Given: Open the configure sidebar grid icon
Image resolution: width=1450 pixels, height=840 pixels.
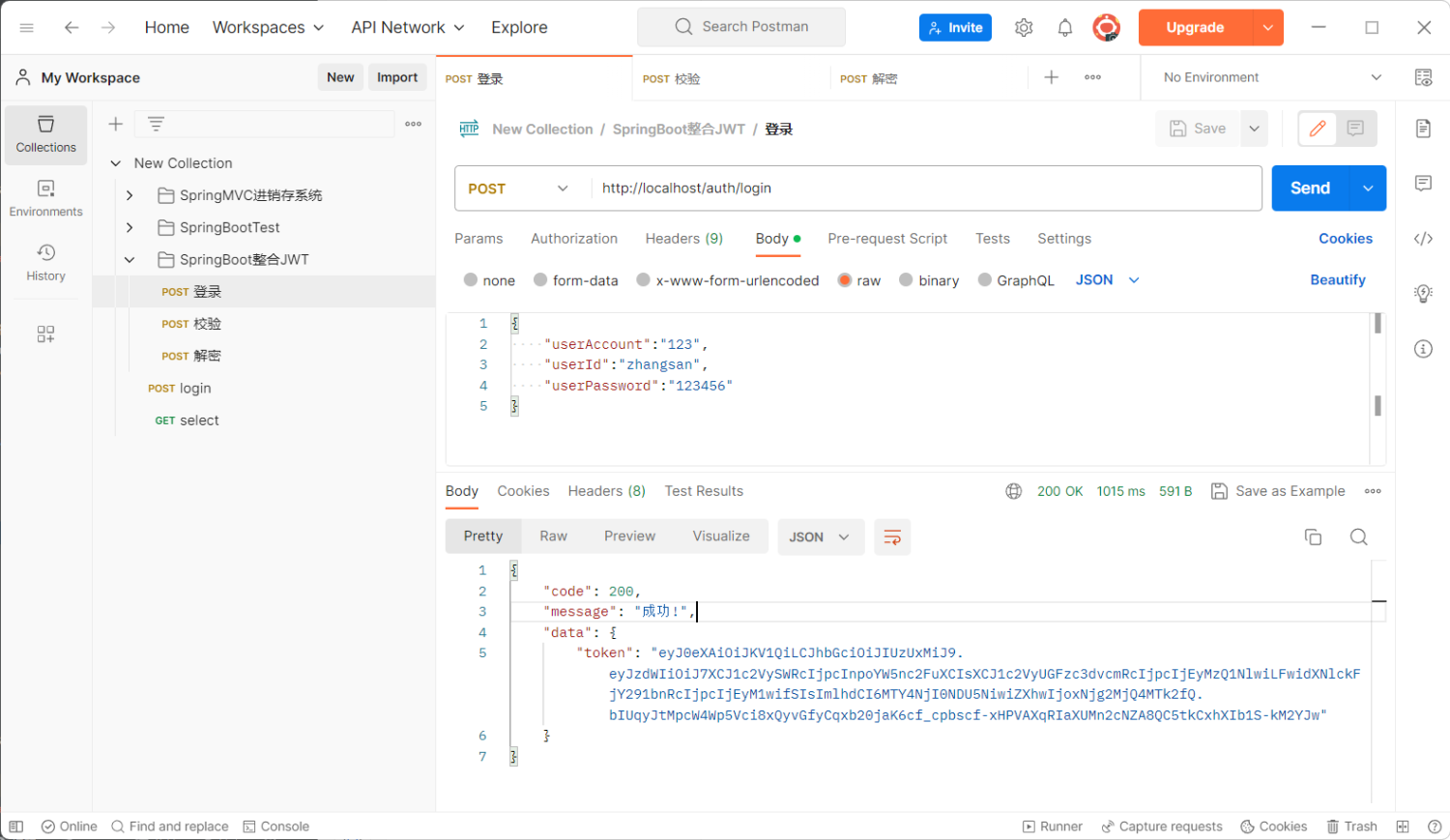Looking at the screenshot, I should click(45, 334).
